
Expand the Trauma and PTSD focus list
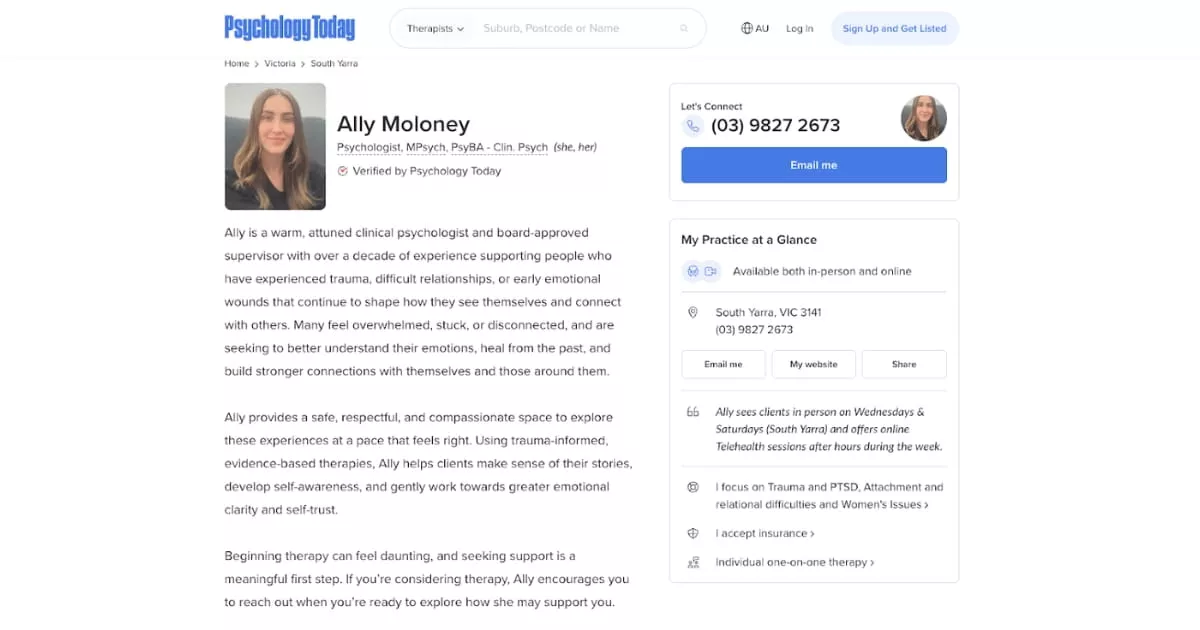[x=828, y=496]
